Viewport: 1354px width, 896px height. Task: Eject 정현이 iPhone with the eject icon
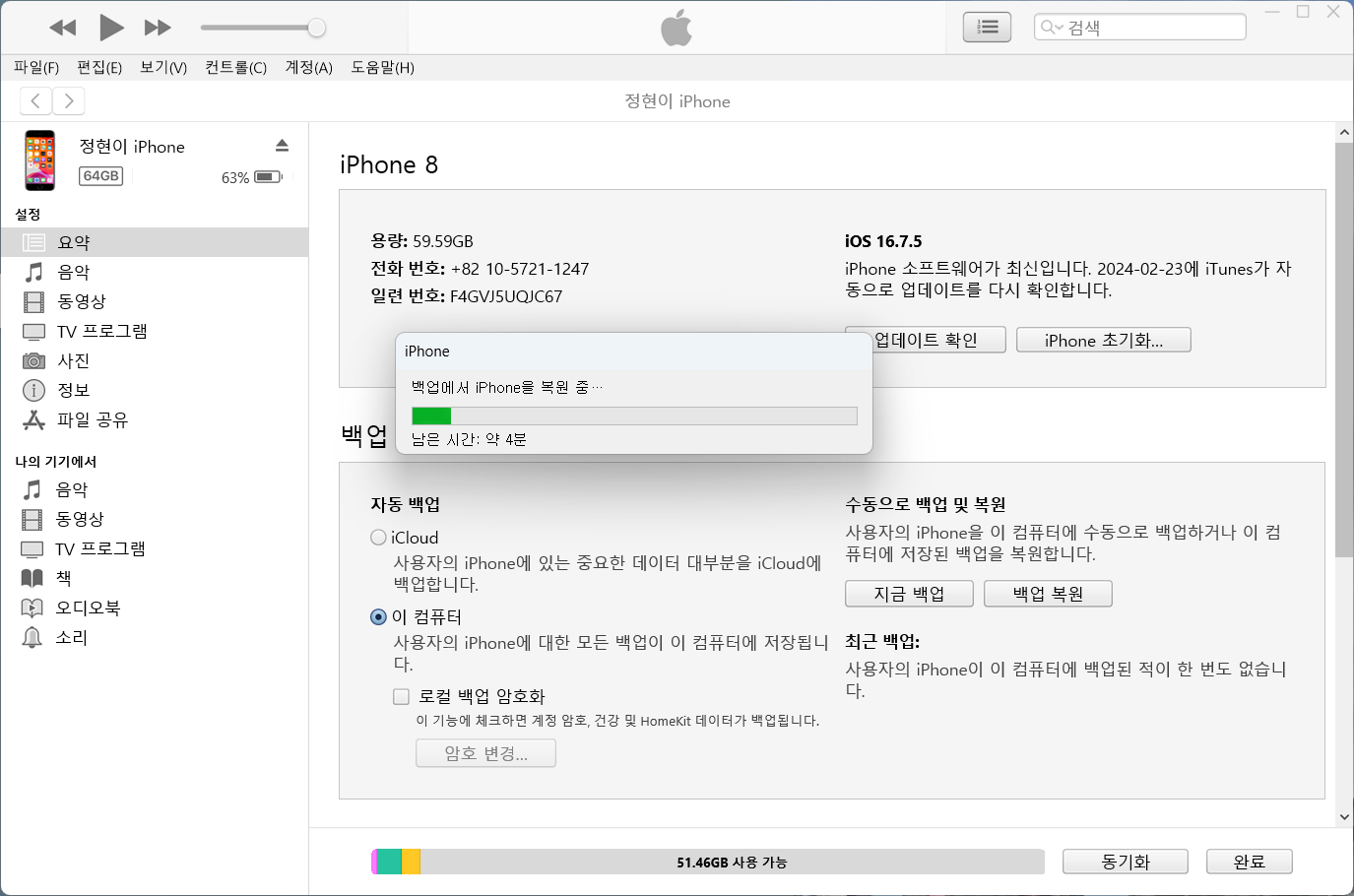[x=282, y=146]
